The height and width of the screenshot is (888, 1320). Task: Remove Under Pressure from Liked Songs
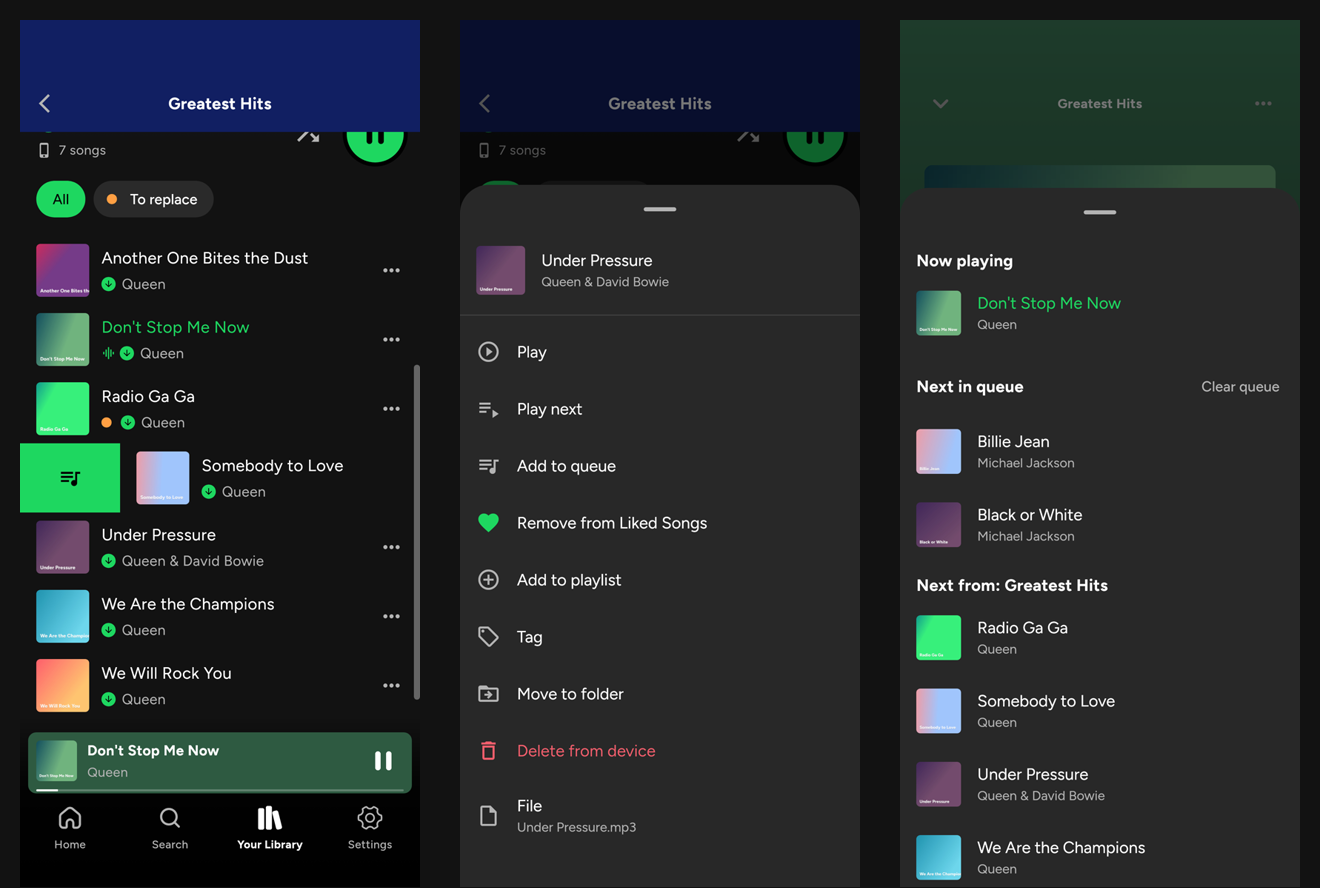tap(660, 523)
